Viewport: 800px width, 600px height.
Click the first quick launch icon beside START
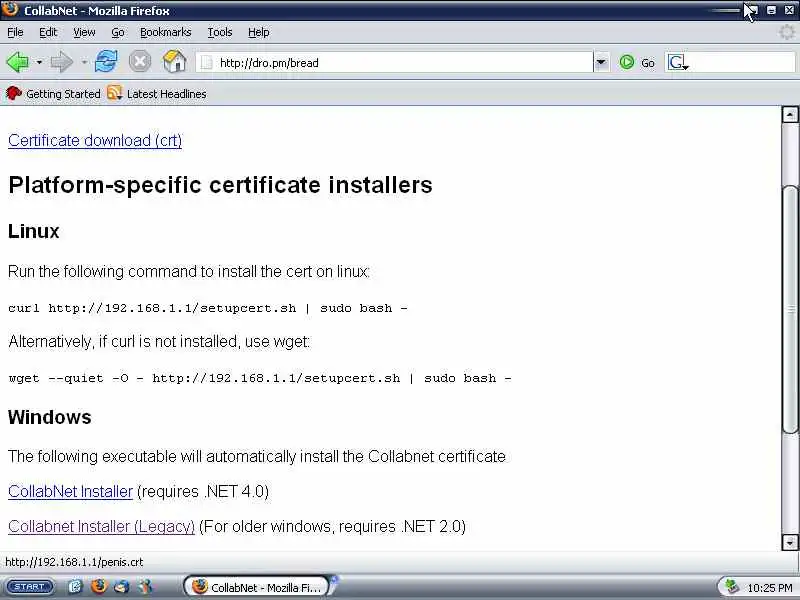click(x=75, y=587)
